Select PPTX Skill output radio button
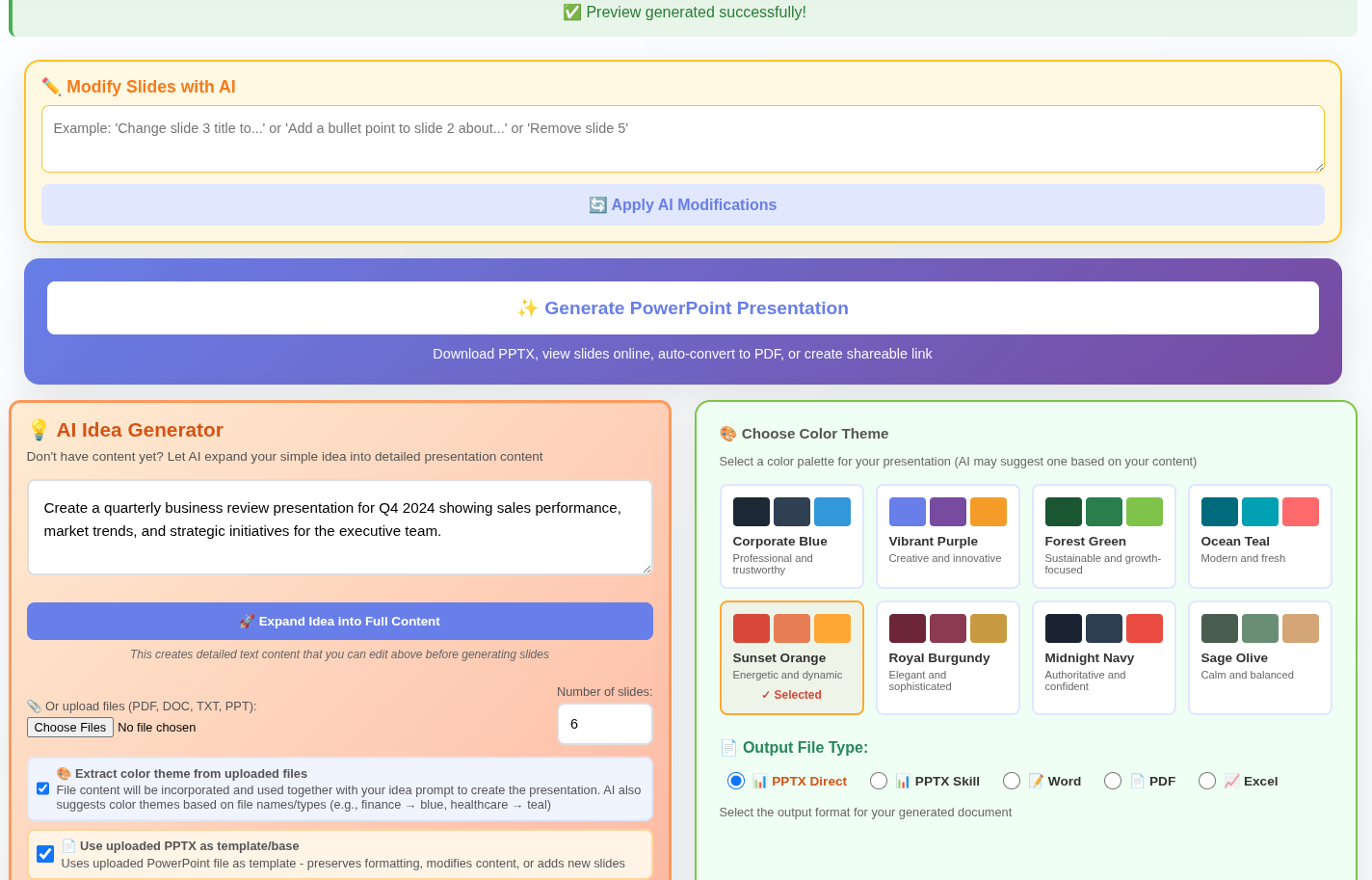This screenshot has width=1372, height=880. pyautogui.click(x=879, y=781)
